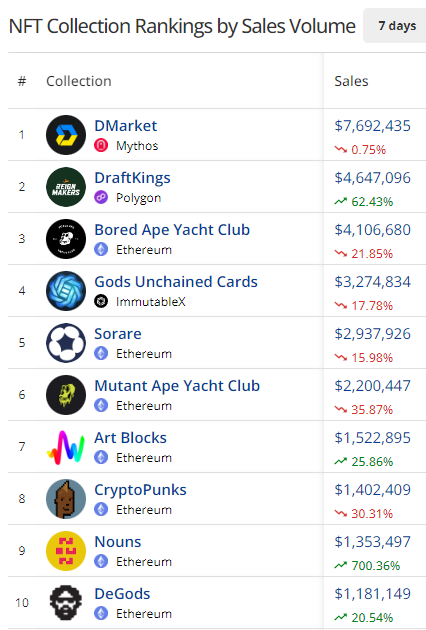This screenshot has height=630, width=426.
Task: Click the Mythos chain icon under DMarket
Action: [x=101, y=145]
